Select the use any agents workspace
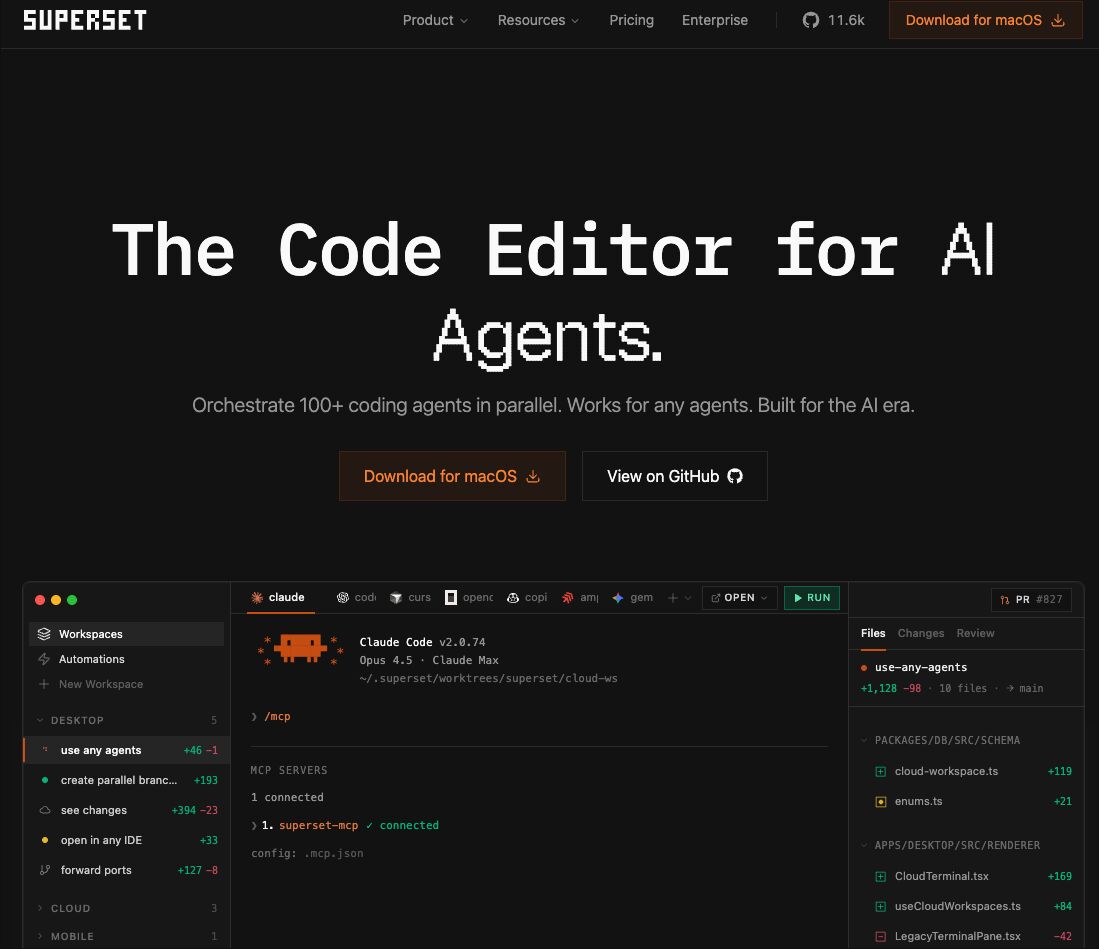Viewport: 1099px width, 949px height. pos(127,750)
